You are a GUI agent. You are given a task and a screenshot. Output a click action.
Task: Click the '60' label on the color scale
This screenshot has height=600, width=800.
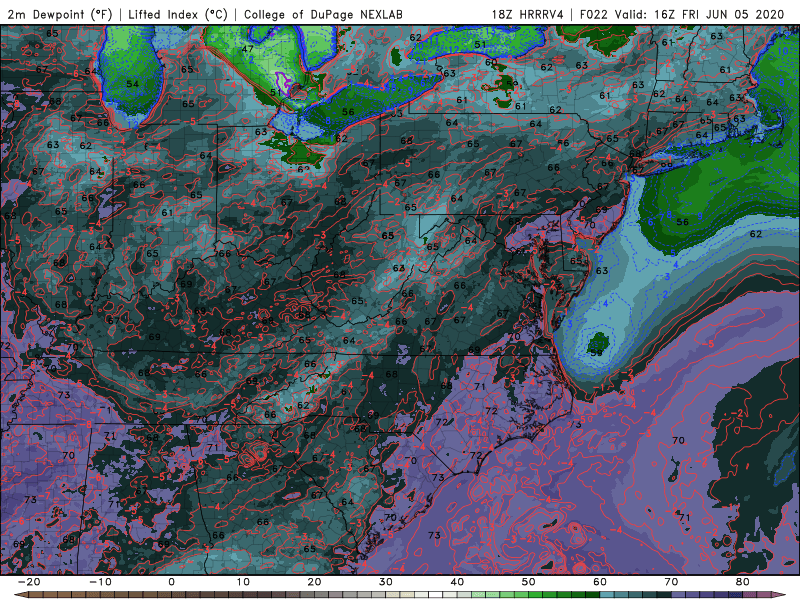pos(600,582)
